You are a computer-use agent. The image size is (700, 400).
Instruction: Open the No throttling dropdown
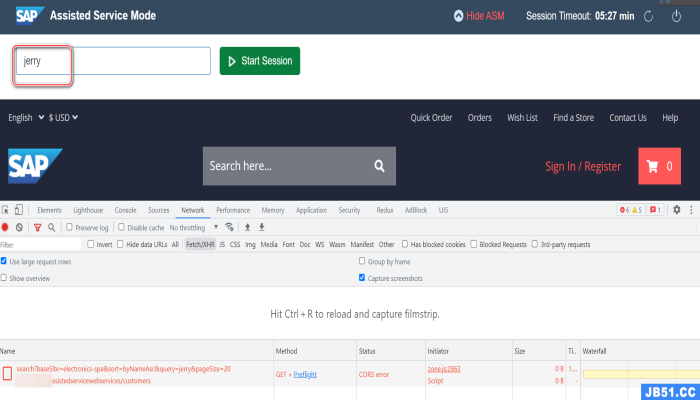point(194,228)
